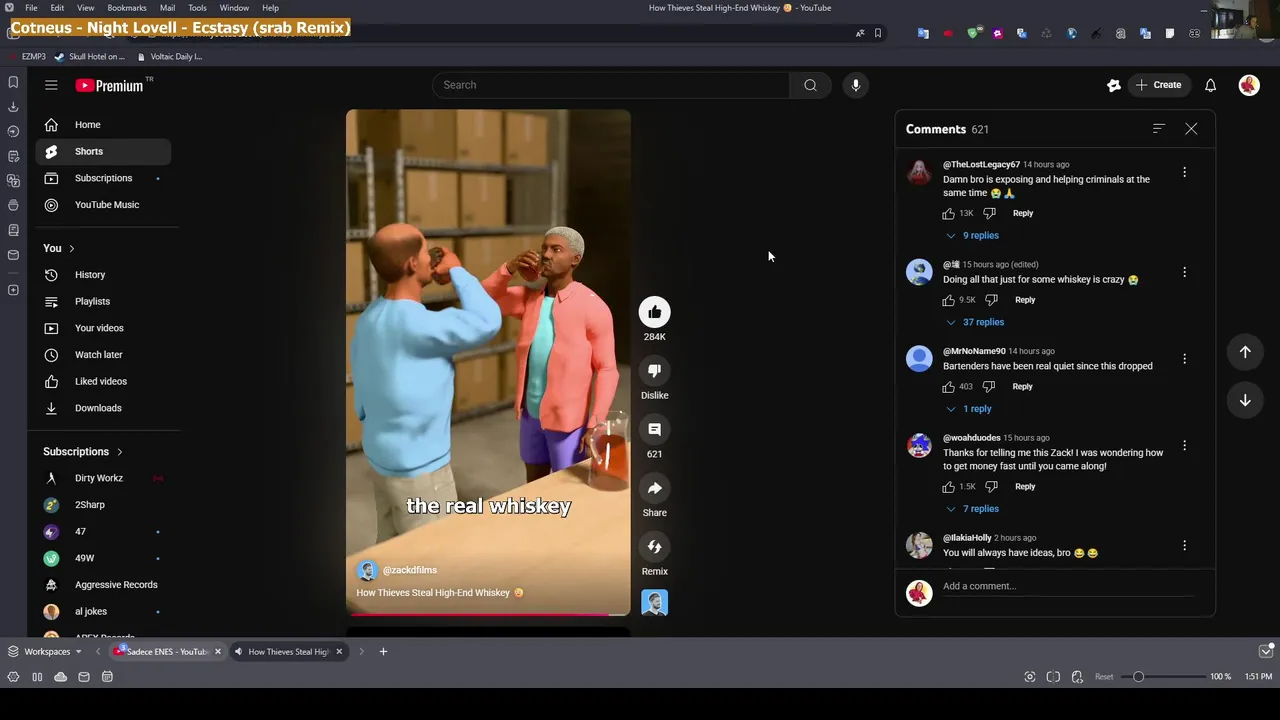This screenshot has height=720, width=1280.
Task: Open comment sort options
Action: (1159, 129)
